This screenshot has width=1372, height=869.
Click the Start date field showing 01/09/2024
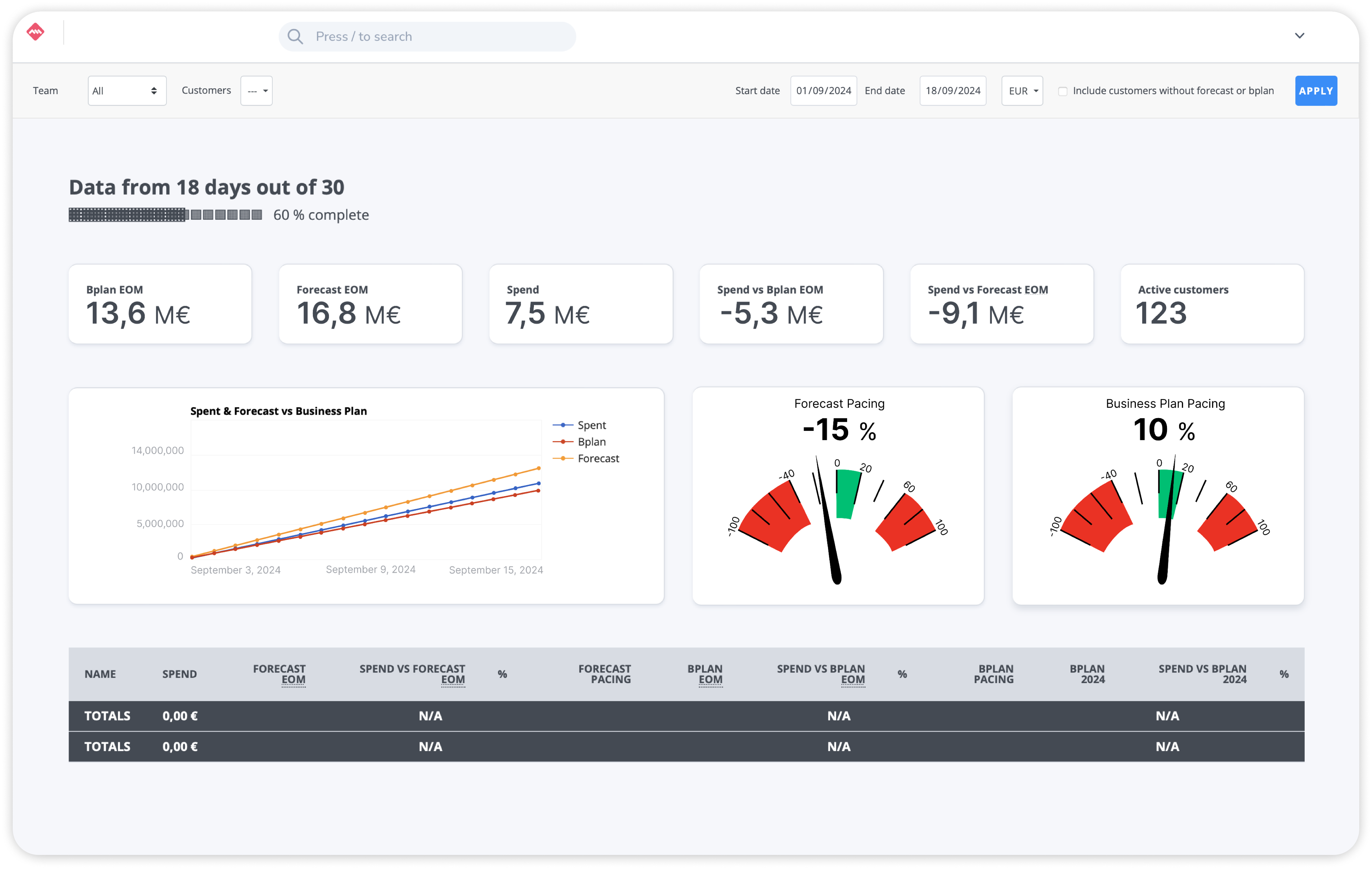click(x=823, y=90)
